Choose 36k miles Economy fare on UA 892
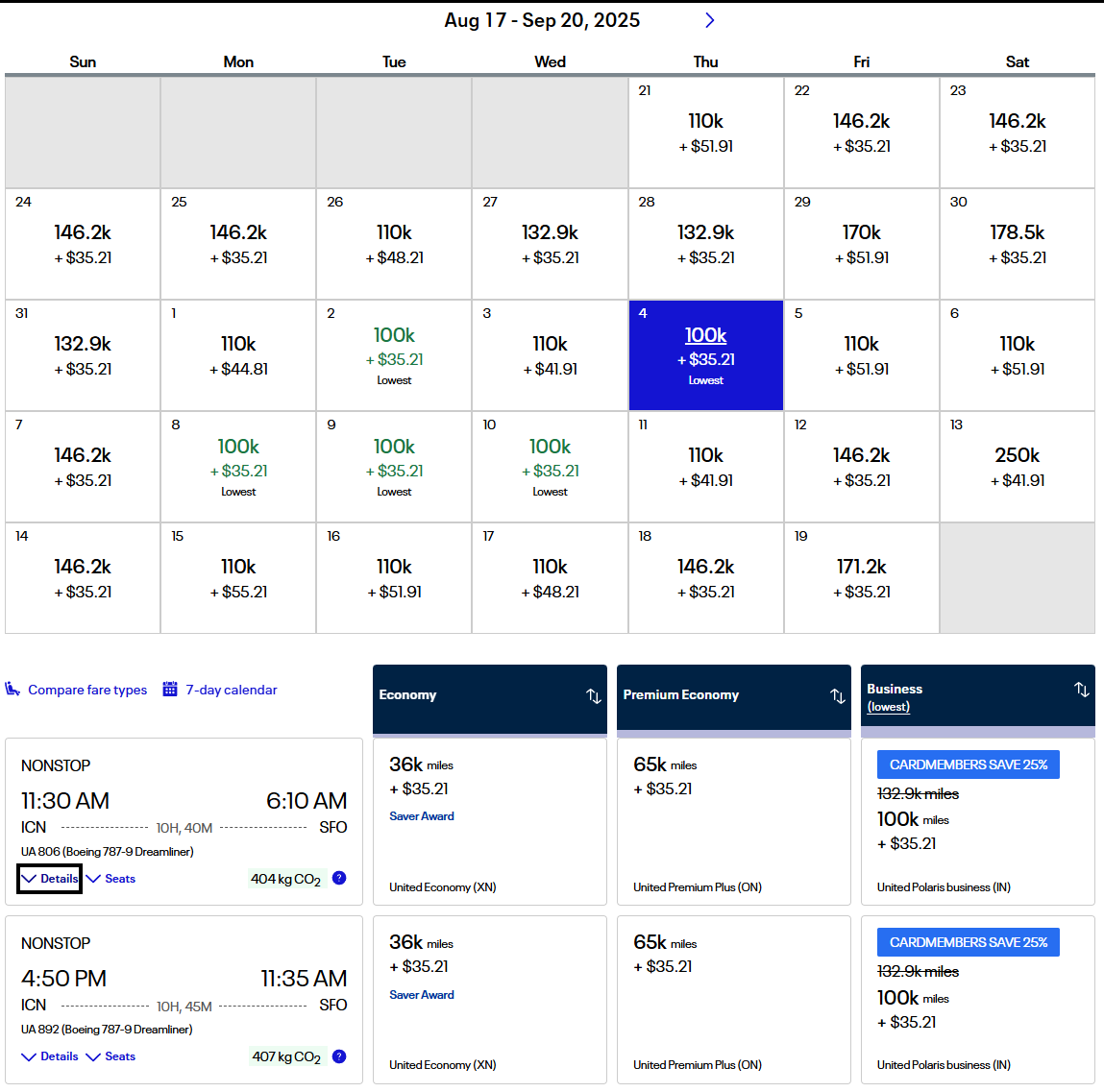Viewport: 1104px width, 1092px height. point(489,999)
